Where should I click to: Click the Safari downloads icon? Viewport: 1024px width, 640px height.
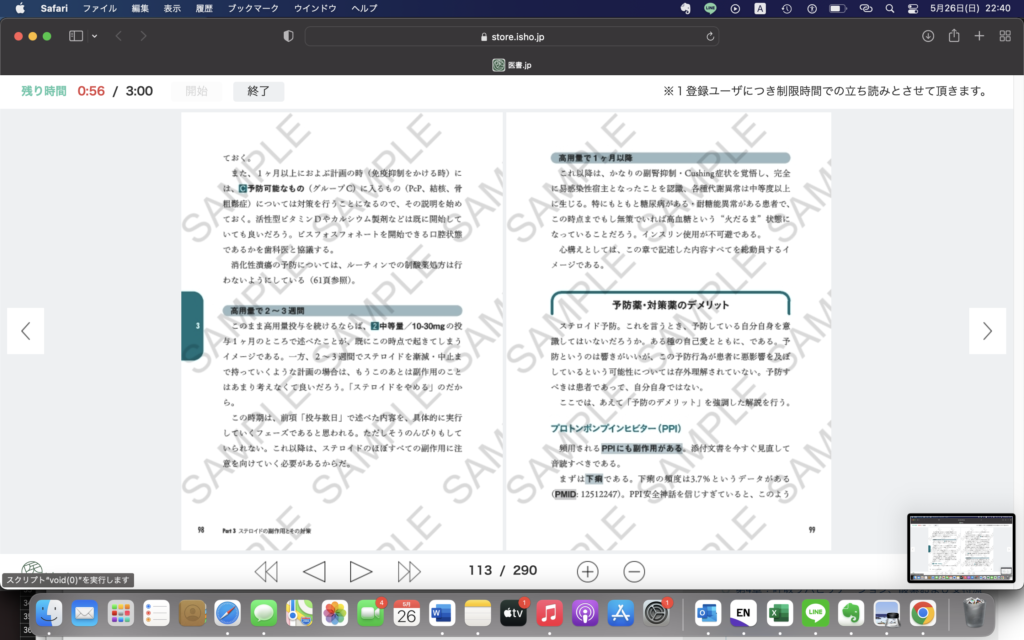928,36
